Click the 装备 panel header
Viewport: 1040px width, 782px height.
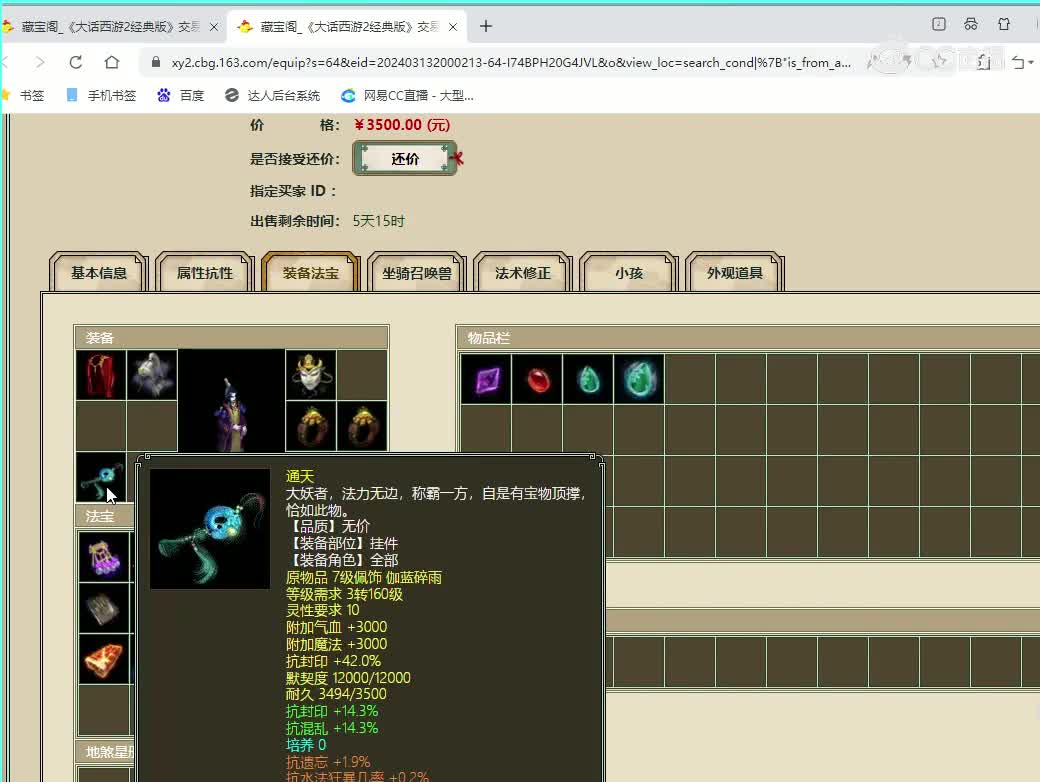click(x=231, y=338)
